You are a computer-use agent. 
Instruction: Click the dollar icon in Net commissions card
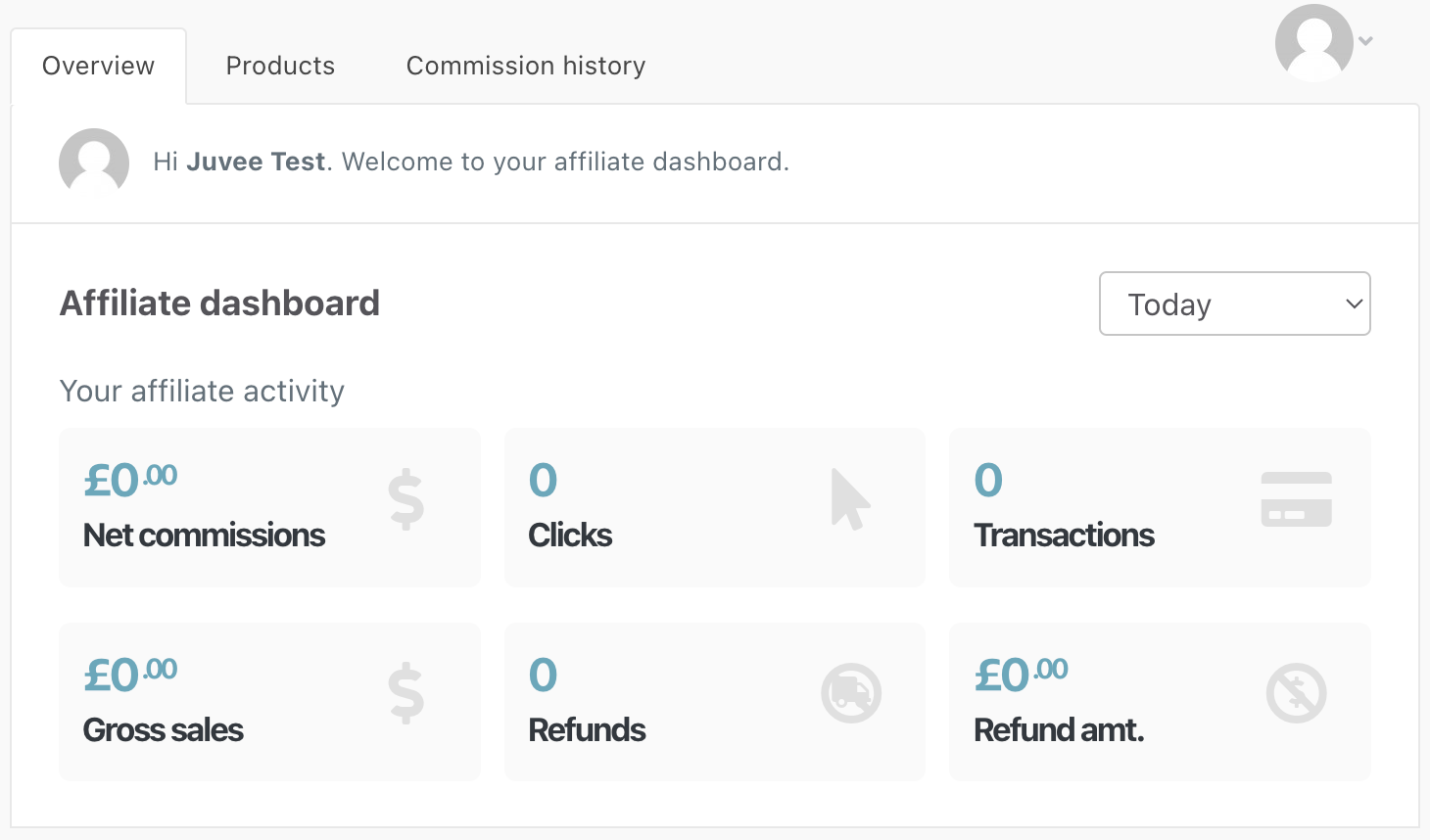[405, 499]
